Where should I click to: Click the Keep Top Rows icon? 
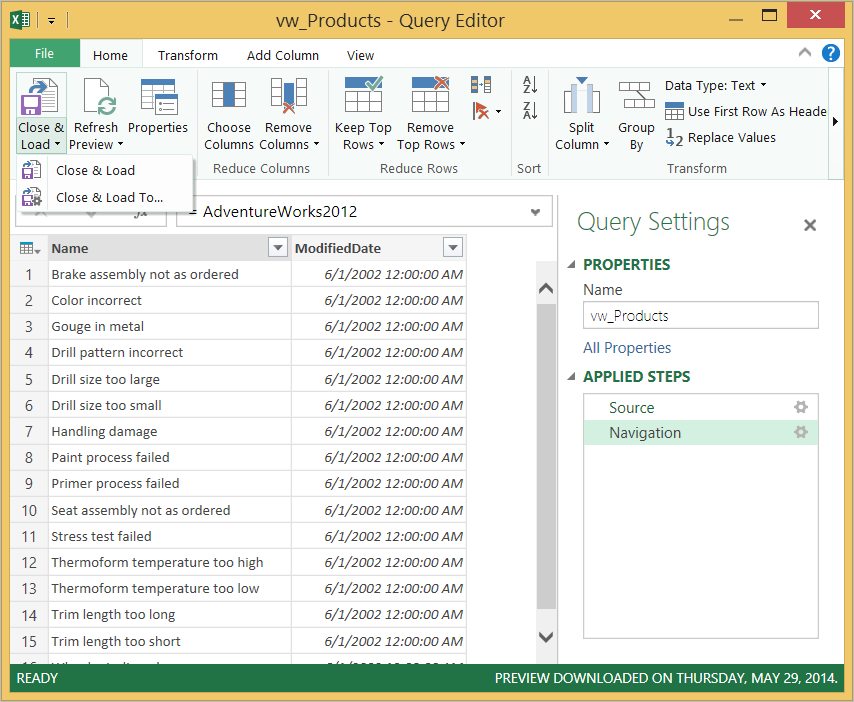pos(363,94)
